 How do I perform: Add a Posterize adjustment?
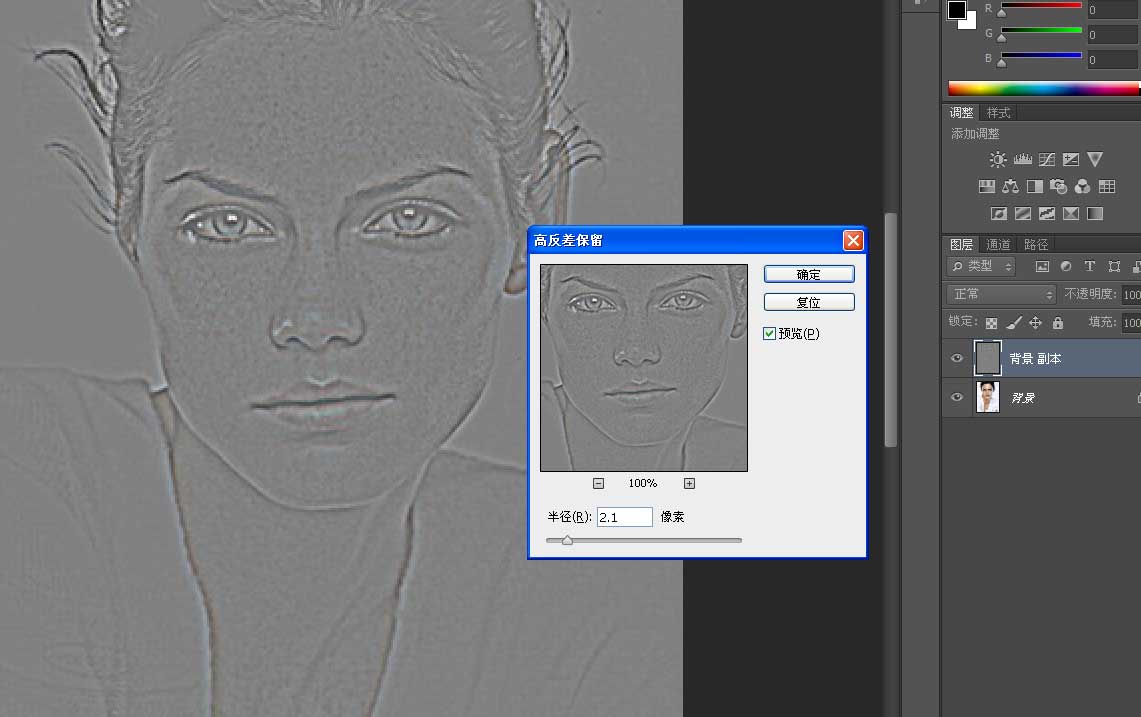pos(1022,213)
